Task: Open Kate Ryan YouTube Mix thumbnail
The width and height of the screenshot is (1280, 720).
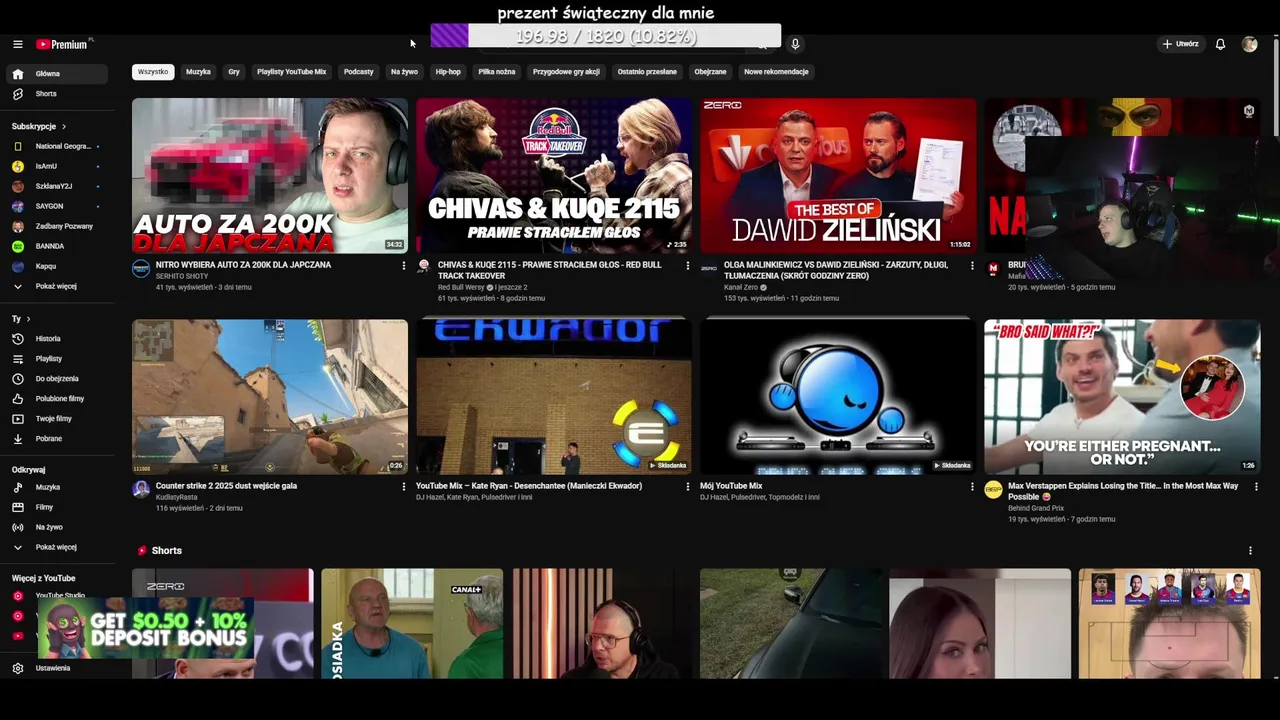Action: [554, 397]
